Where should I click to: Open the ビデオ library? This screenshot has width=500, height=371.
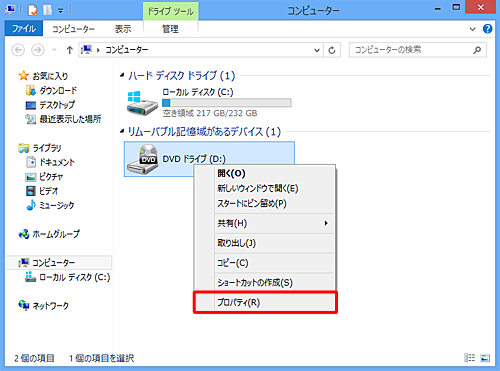tap(42, 191)
